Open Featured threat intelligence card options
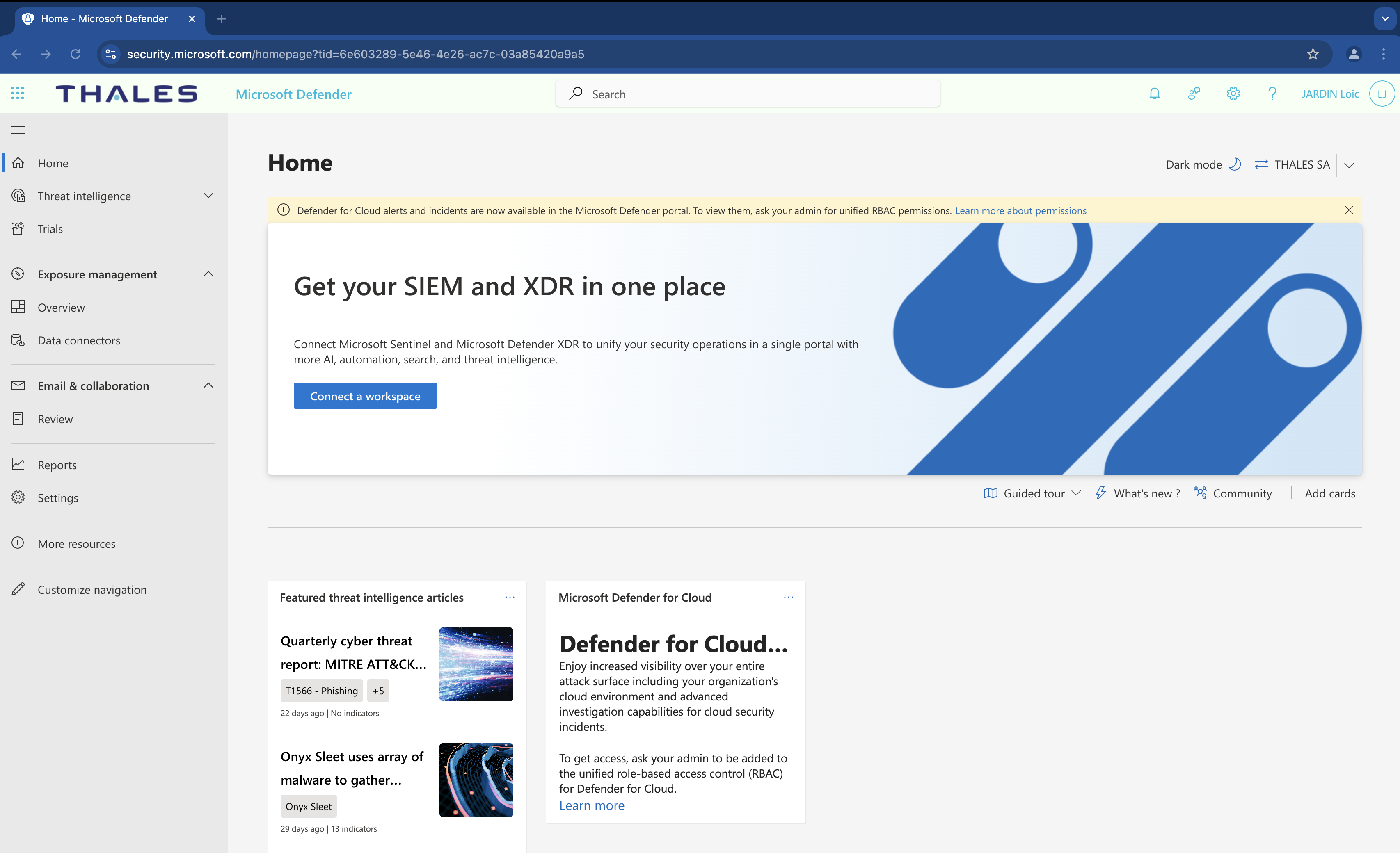The width and height of the screenshot is (1400, 853). tap(510, 597)
